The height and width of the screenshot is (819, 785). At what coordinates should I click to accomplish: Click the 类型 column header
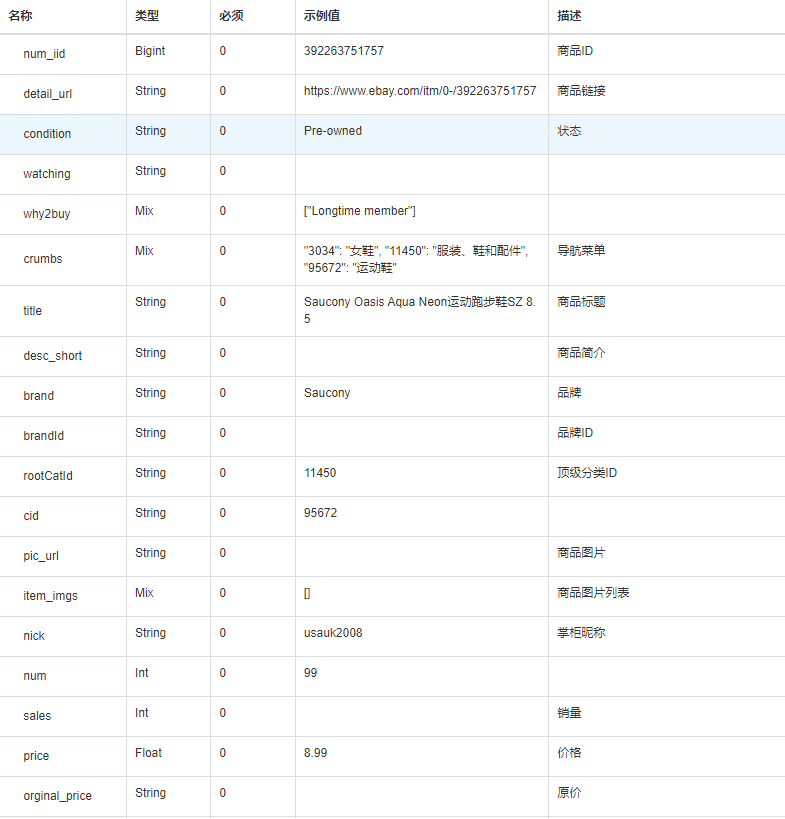tap(147, 16)
